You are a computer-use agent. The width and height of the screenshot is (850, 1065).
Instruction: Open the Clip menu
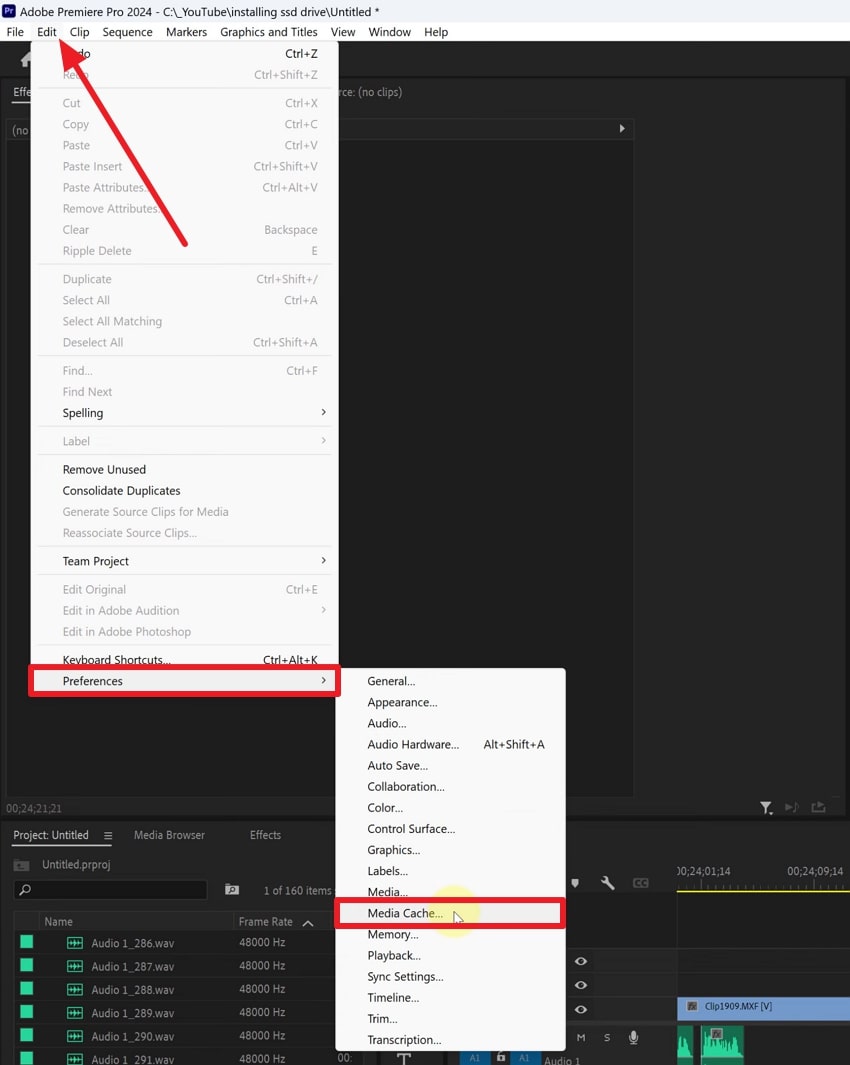(79, 32)
